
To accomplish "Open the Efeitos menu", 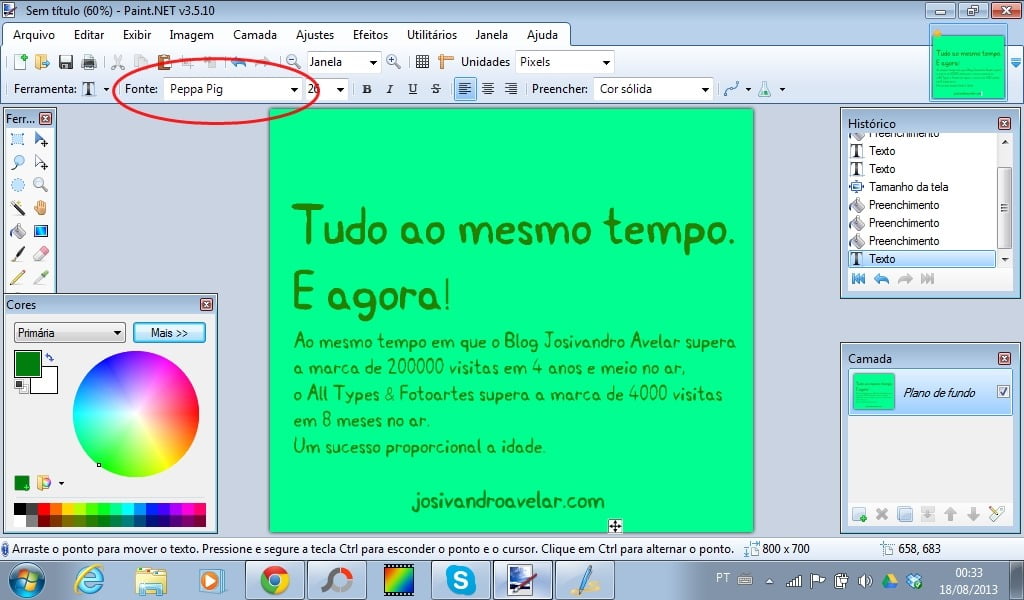I will pyautogui.click(x=370, y=35).
